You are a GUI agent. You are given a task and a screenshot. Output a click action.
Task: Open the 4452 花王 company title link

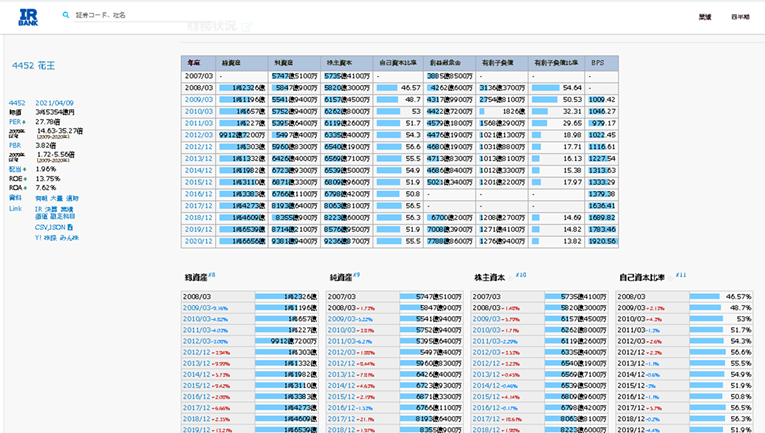point(34,65)
